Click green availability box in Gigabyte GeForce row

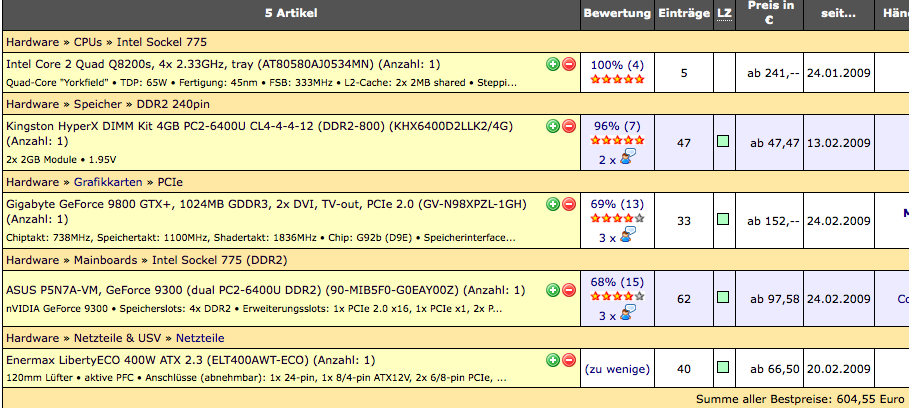pyautogui.click(x=723, y=219)
